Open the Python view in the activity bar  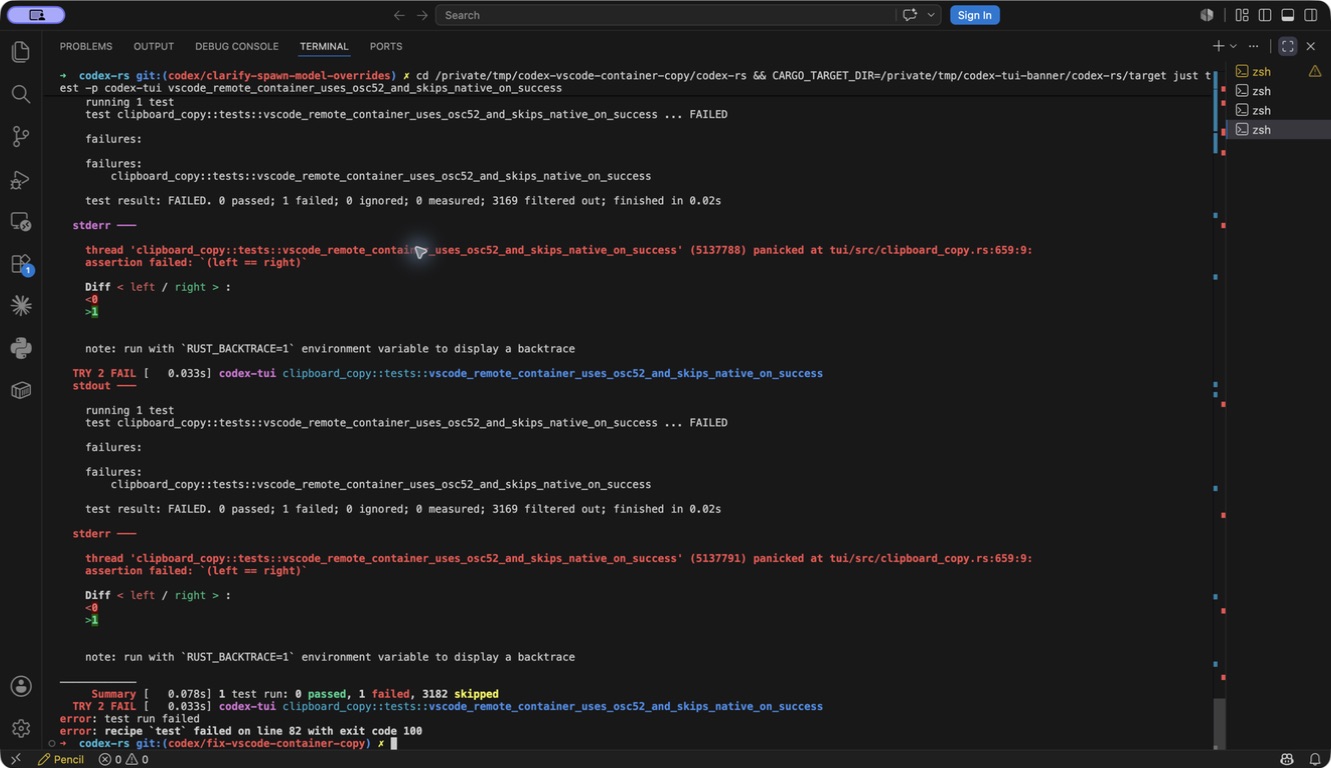point(20,348)
